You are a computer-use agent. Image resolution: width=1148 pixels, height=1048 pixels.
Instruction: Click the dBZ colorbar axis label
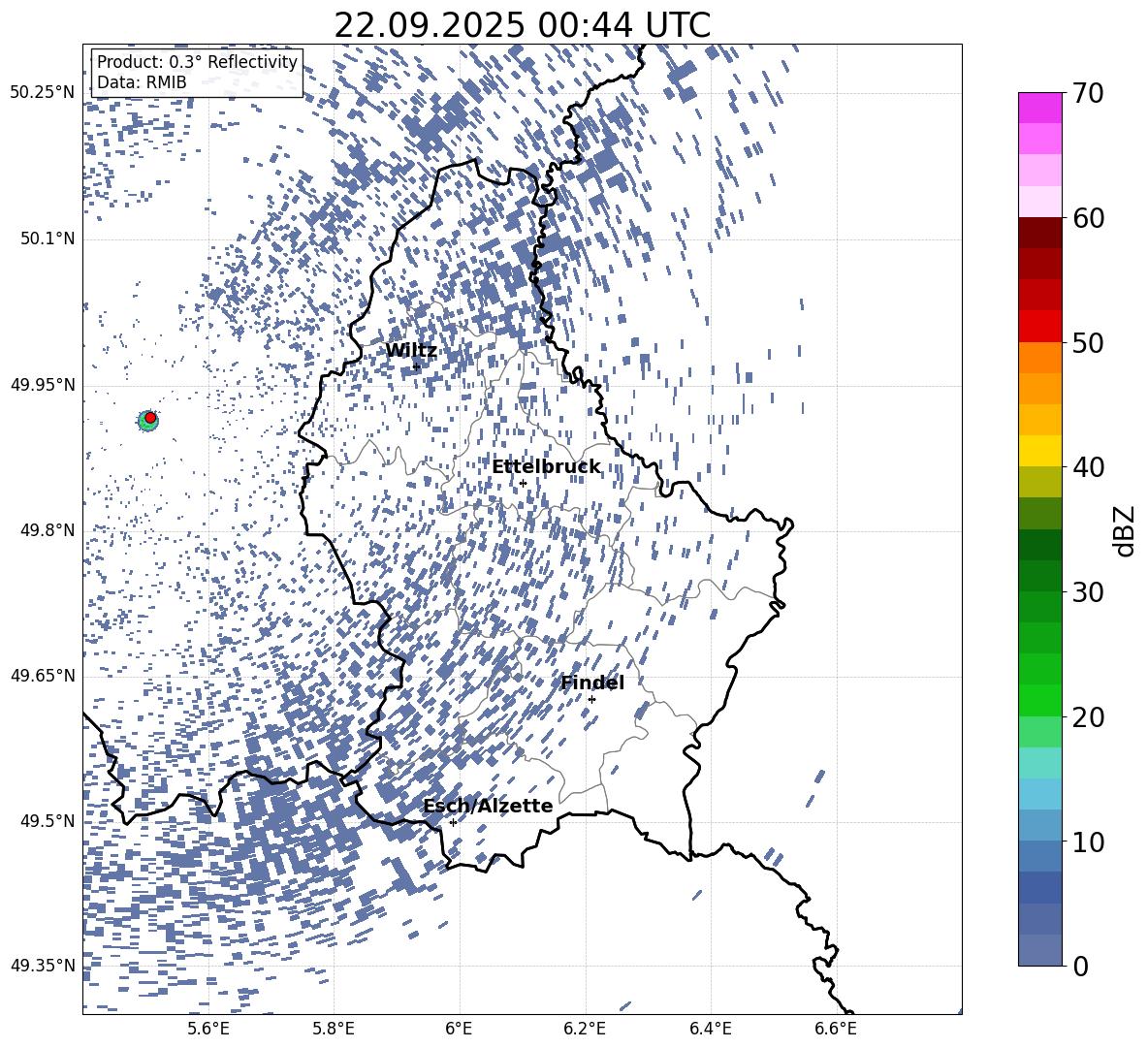(1126, 530)
